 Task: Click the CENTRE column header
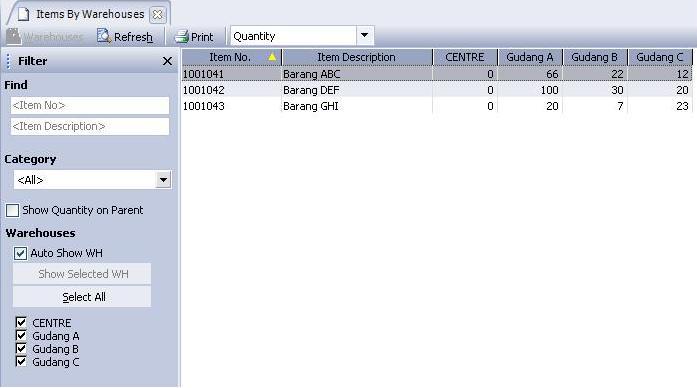coord(465,57)
